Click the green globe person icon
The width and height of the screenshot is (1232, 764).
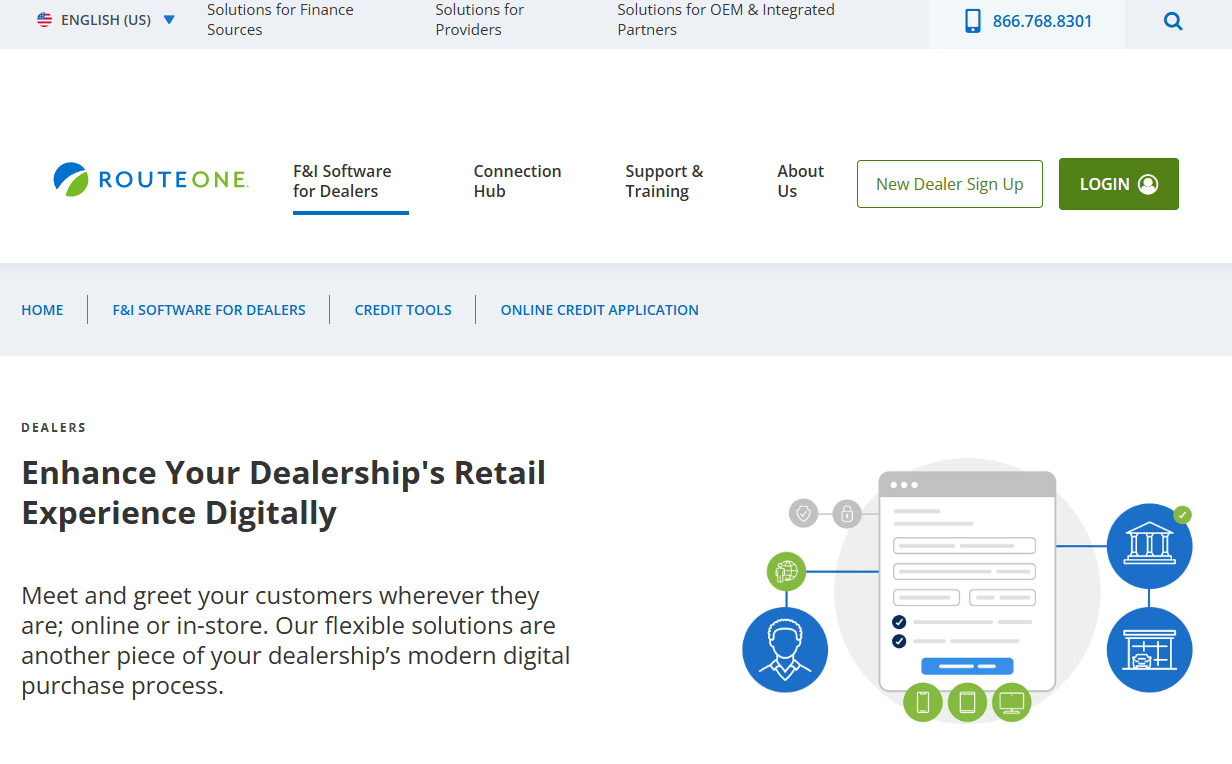point(787,572)
